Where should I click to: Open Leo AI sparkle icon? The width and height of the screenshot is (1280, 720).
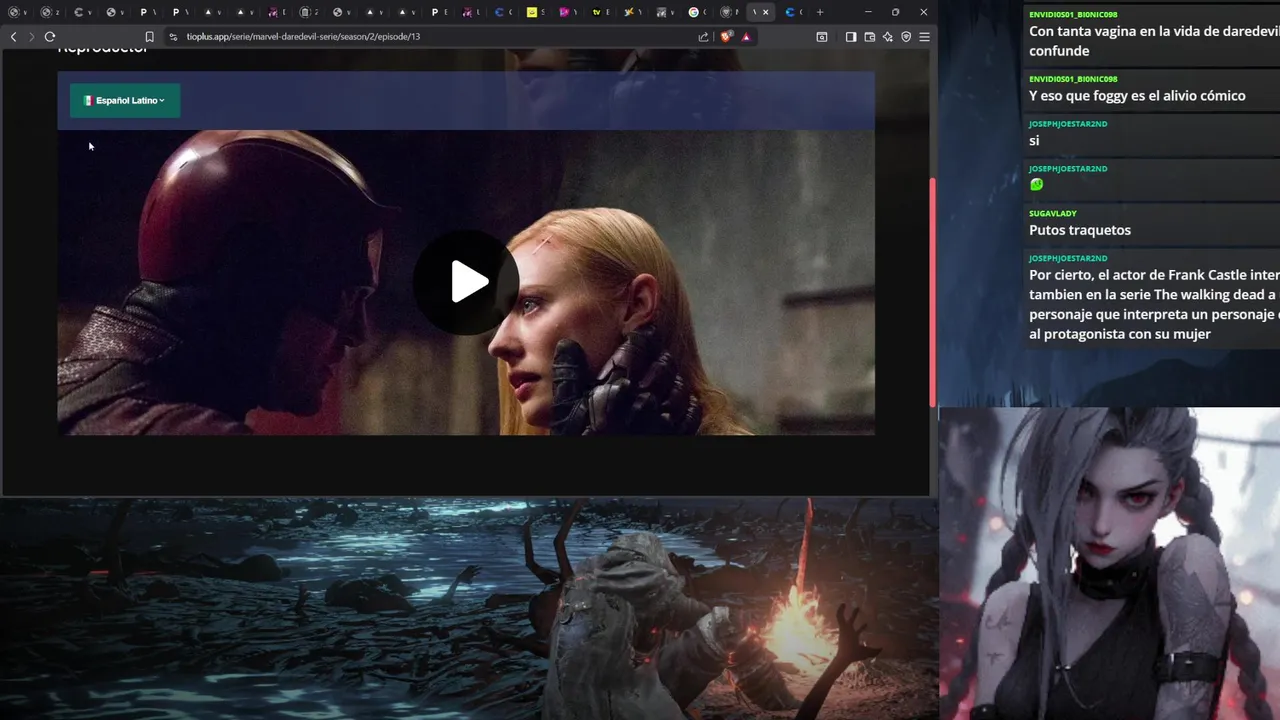(x=888, y=37)
